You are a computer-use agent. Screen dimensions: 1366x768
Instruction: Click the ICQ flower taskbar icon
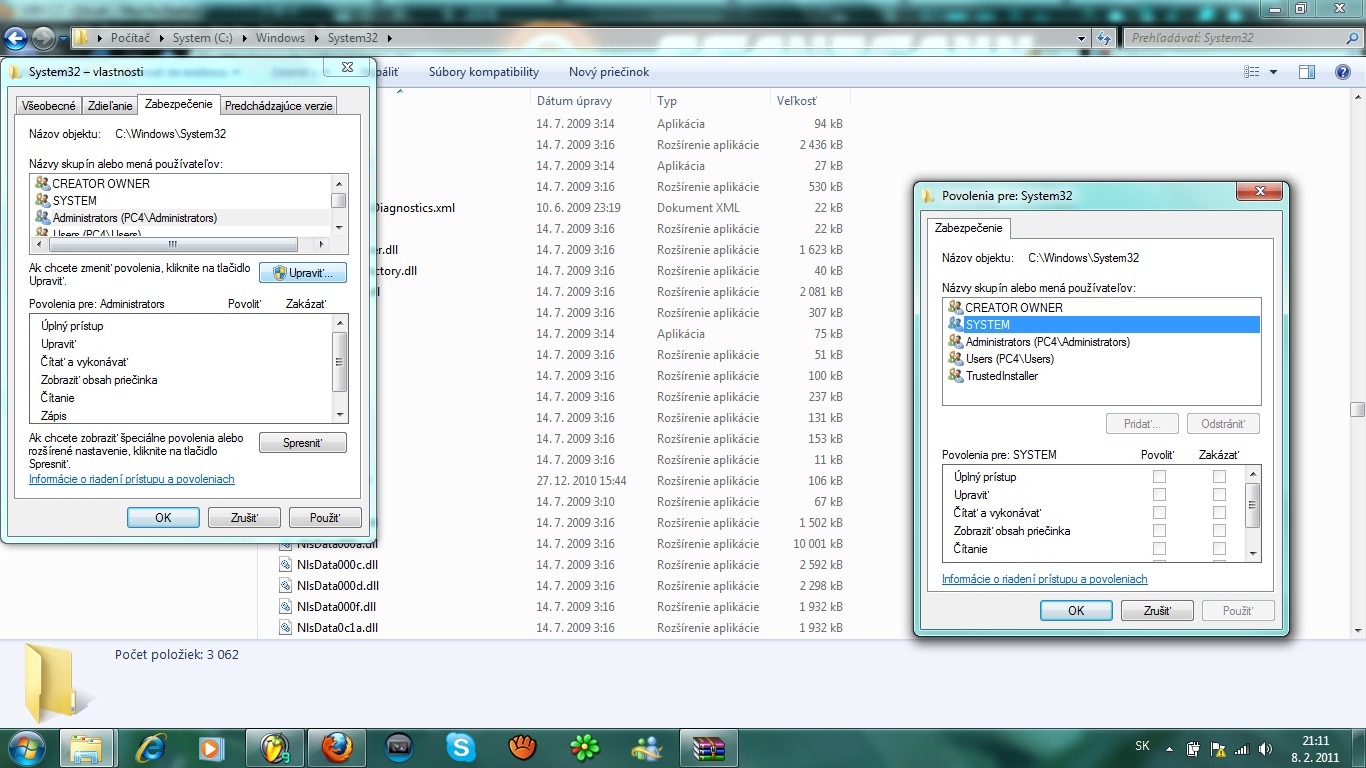[x=584, y=747]
